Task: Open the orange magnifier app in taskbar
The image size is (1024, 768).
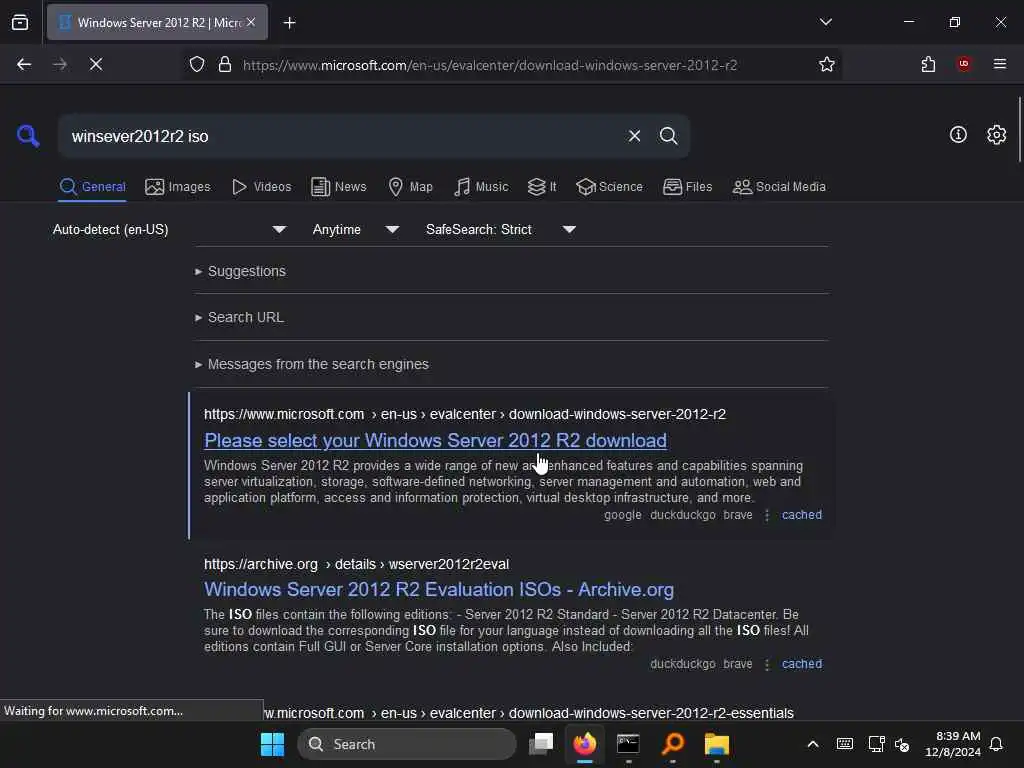Action: 673,744
